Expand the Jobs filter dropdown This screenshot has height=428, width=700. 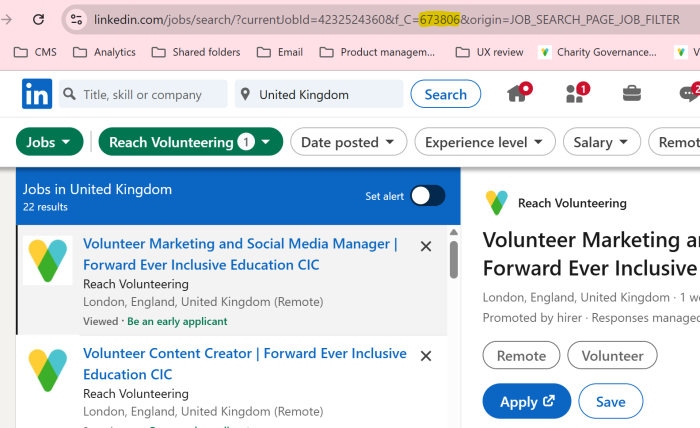point(50,142)
